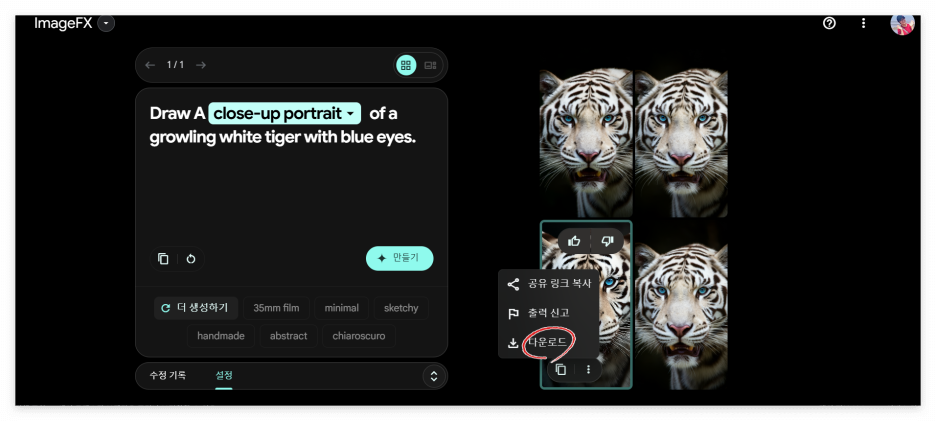Add the sketchy style chip
This screenshot has height=421, width=936.
pos(401,308)
